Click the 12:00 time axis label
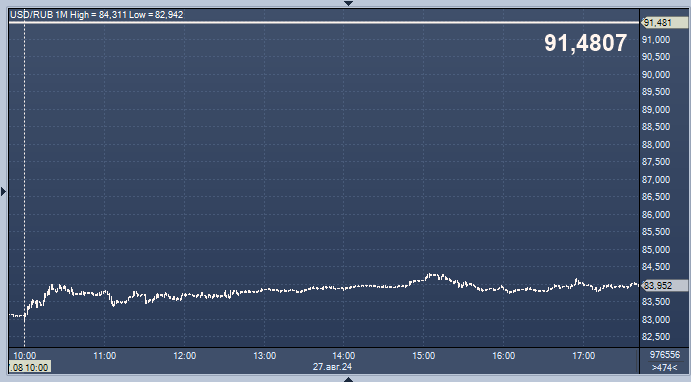 pos(184,356)
